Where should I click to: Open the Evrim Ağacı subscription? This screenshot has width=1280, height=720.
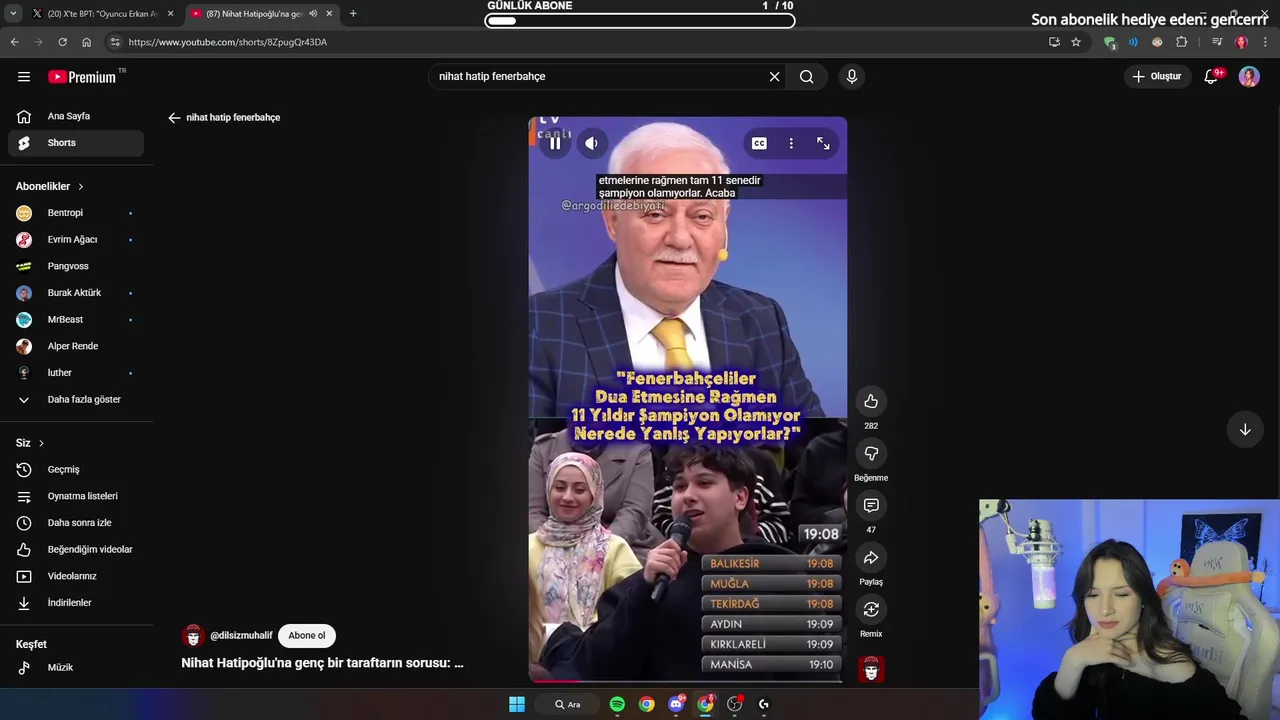click(76, 239)
